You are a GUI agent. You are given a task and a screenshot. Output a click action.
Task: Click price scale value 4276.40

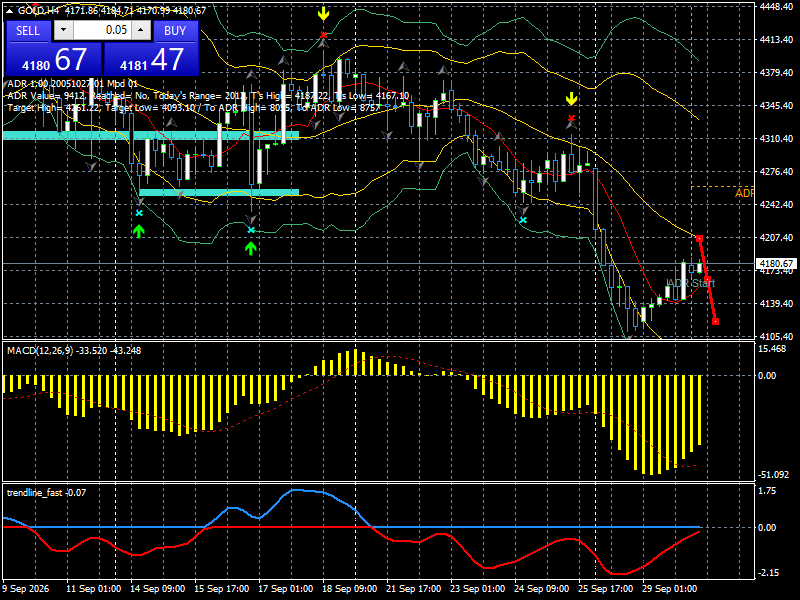(776, 172)
